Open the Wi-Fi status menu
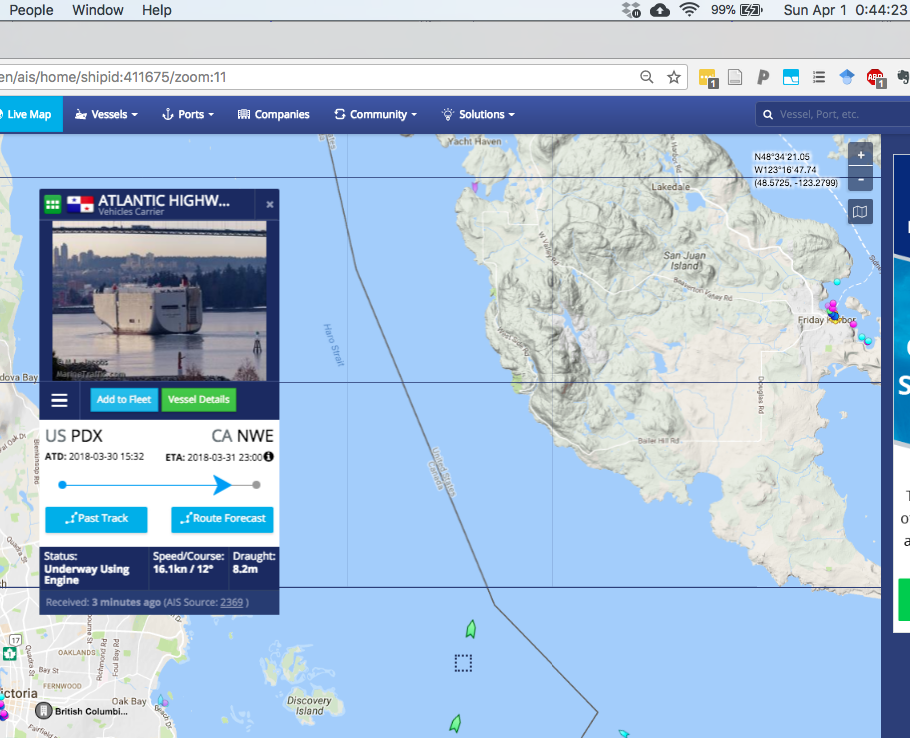Screen dimensions: 910x738 [689, 10]
